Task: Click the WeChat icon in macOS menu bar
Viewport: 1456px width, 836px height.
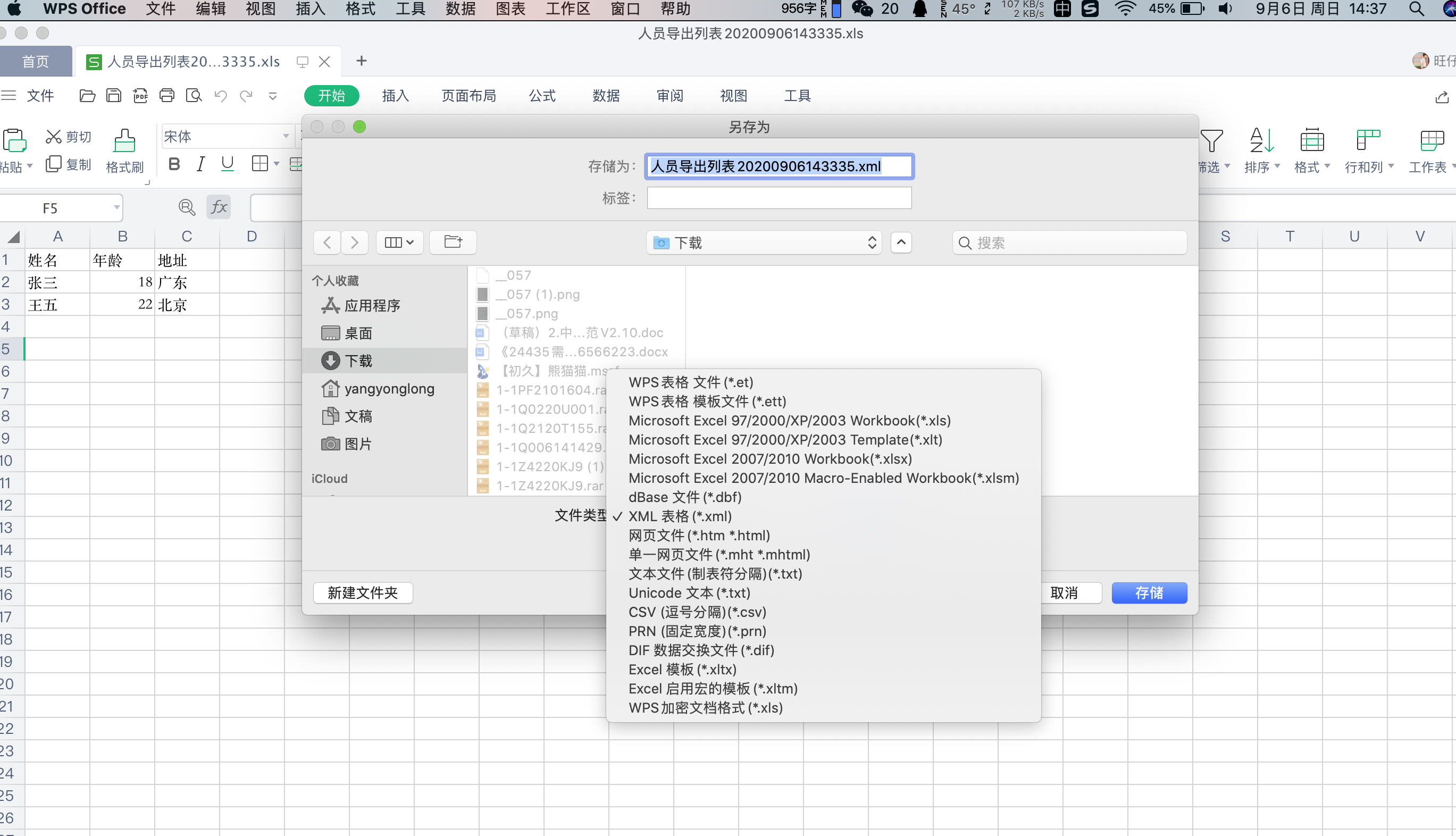Action: 862,9
